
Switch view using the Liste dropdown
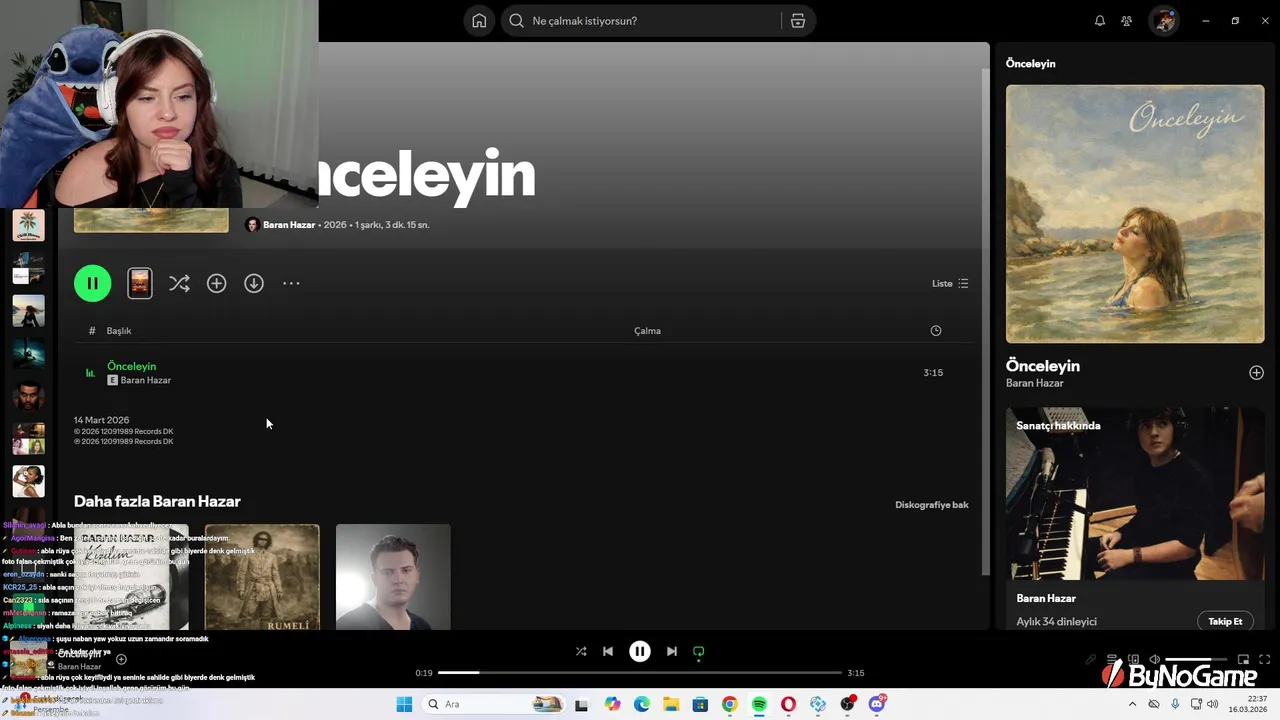(x=950, y=283)
